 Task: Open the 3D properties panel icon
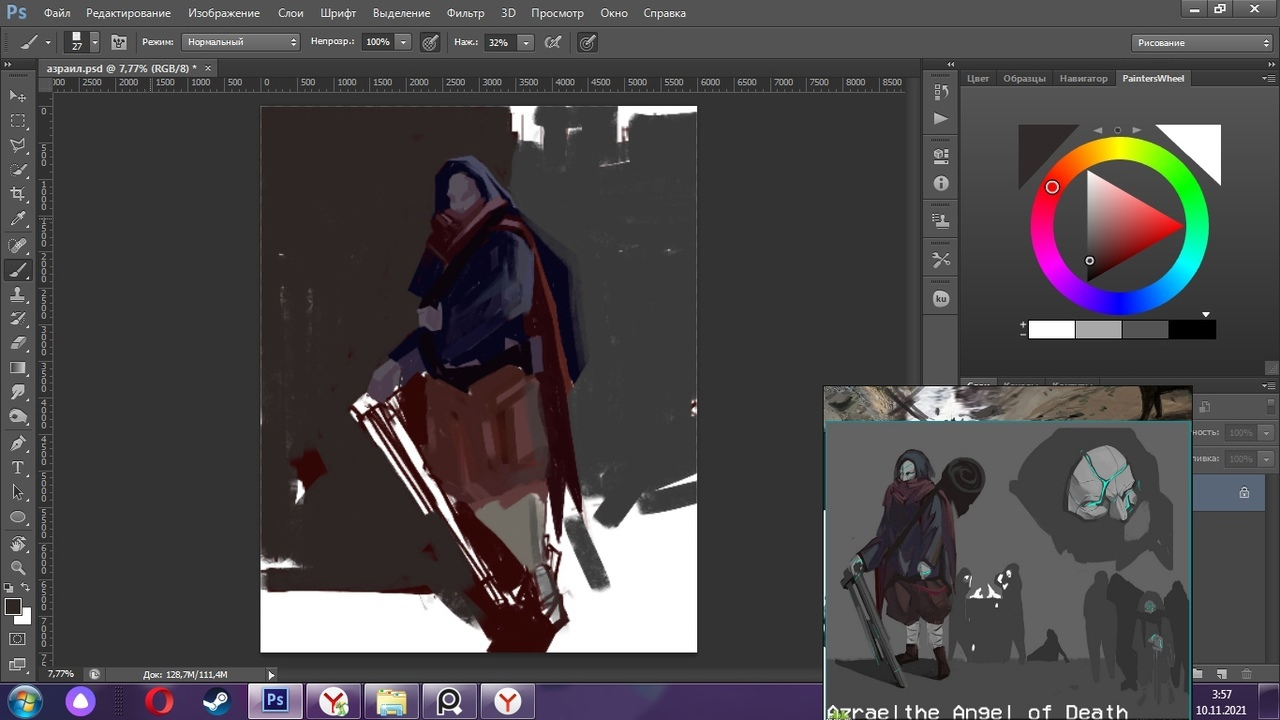941,156
